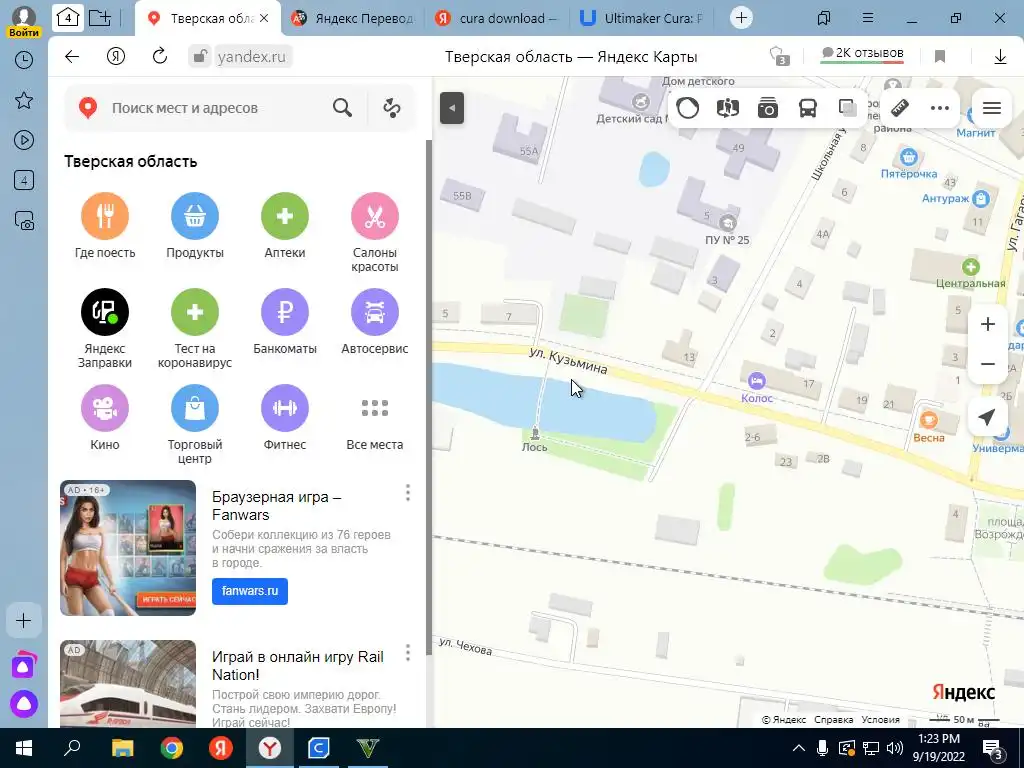Viewport: 1024px width, 768px height.
Task: Click the Справка link
Action: tap(833, 720)
